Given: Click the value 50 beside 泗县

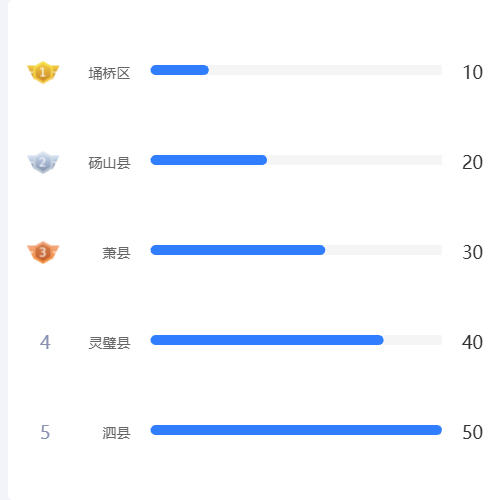Looking at the screenshot, I should pyautogui.click(x=473, y=432).
